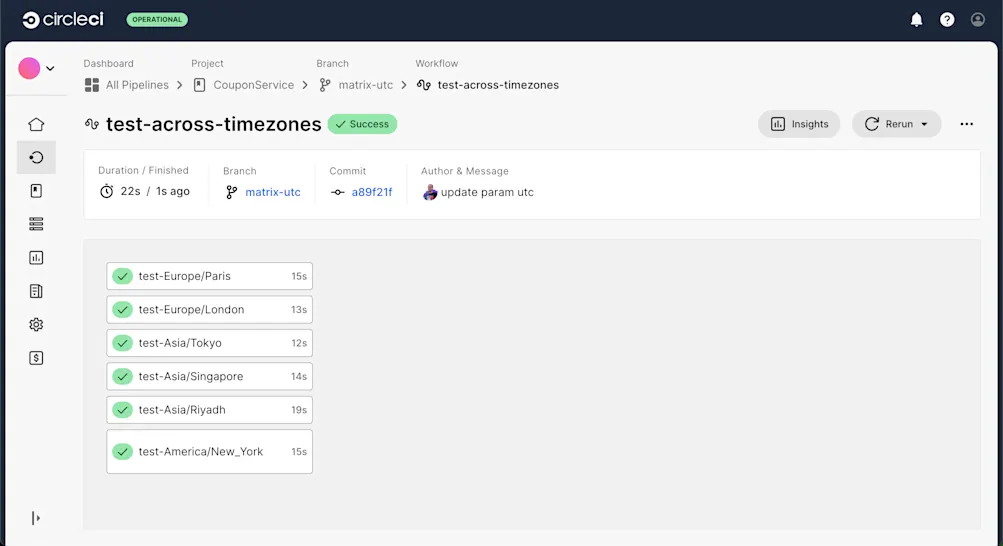Open the test-Asia/Riyadh job
Viewport: 1003px width, 546px height.
pyautogui.click(x=209, y=410)
